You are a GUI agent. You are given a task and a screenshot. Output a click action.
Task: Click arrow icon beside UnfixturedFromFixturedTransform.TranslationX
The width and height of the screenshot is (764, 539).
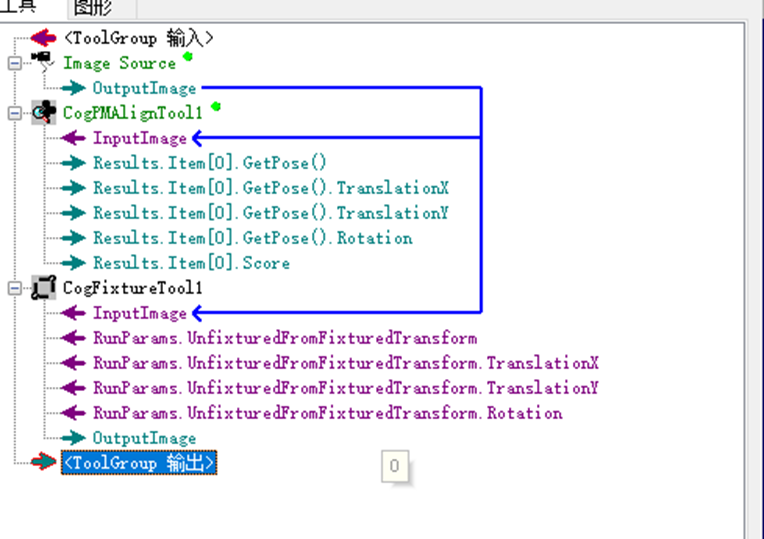(x=74, y=363)
